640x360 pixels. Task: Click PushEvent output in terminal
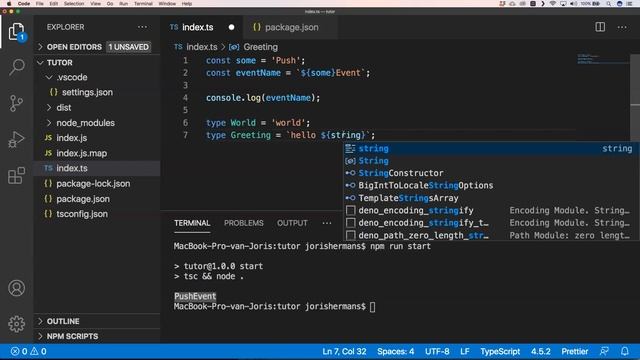tap(195, 296)
